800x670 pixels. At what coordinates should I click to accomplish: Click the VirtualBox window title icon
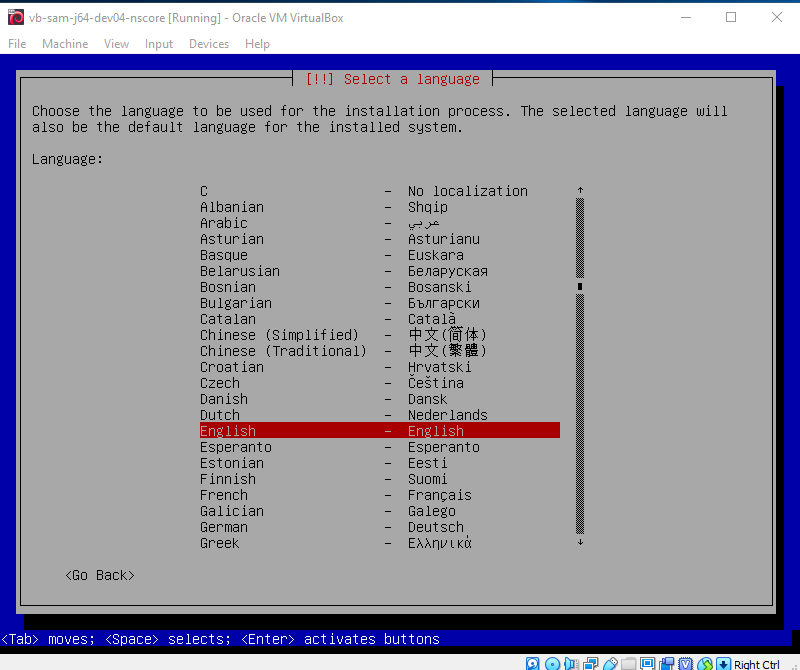16,17
